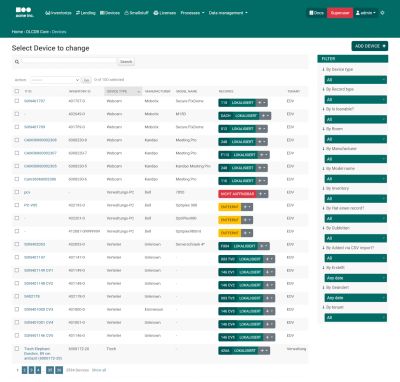Click the plus icon in the DACH LOKALISIERT row
Image resolution: width=400 pixels, height=382 pixels.
coord(263,116)
